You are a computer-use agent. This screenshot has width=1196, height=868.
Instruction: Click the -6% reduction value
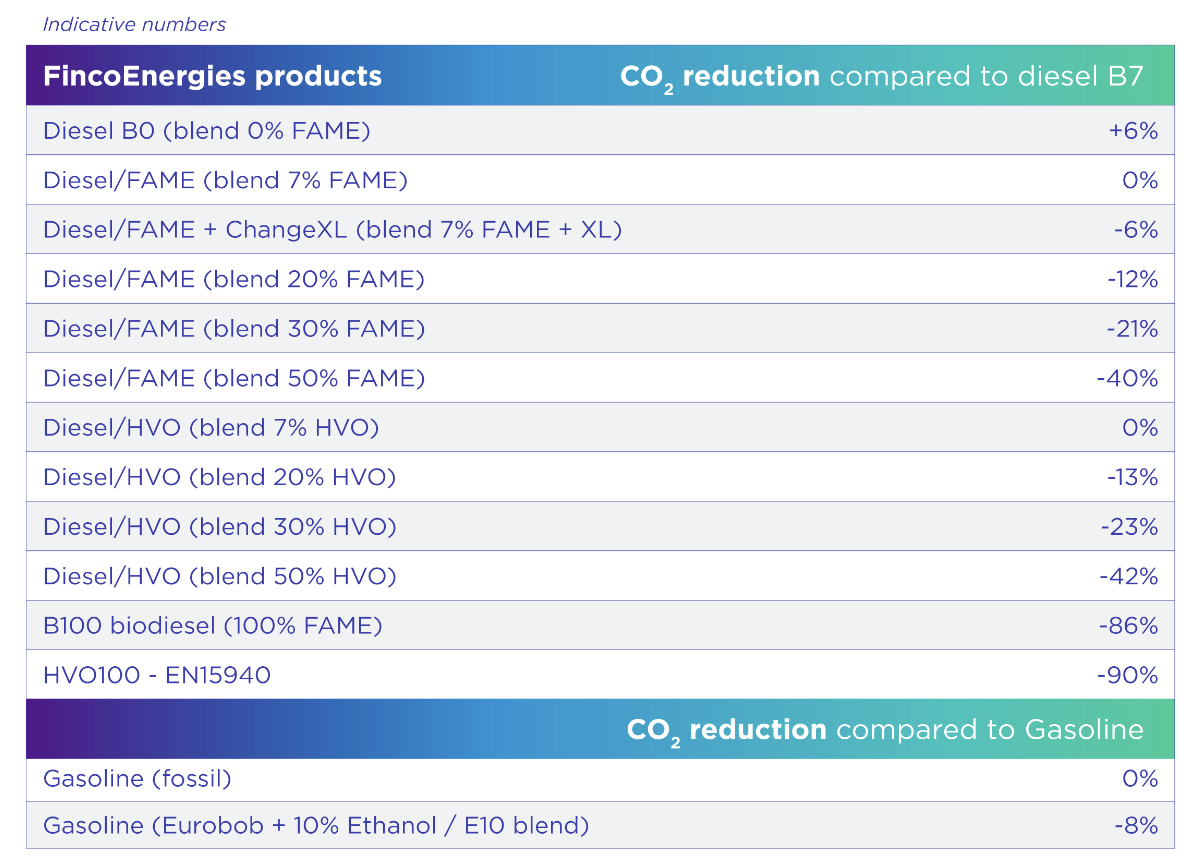coord(1135,230)
